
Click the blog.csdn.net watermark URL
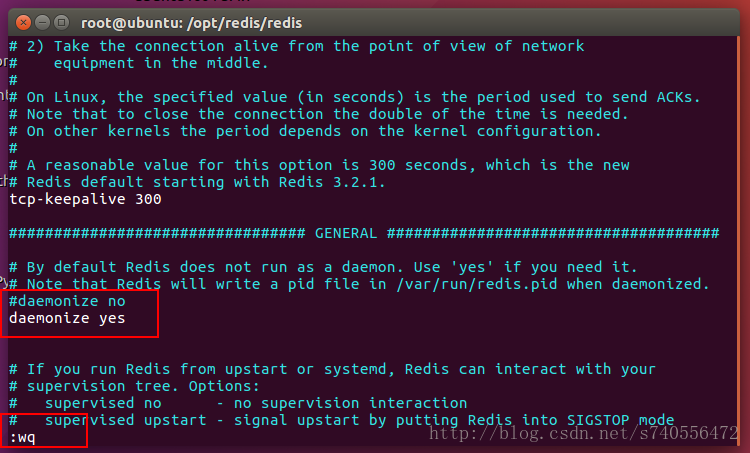tap(584, 433)
